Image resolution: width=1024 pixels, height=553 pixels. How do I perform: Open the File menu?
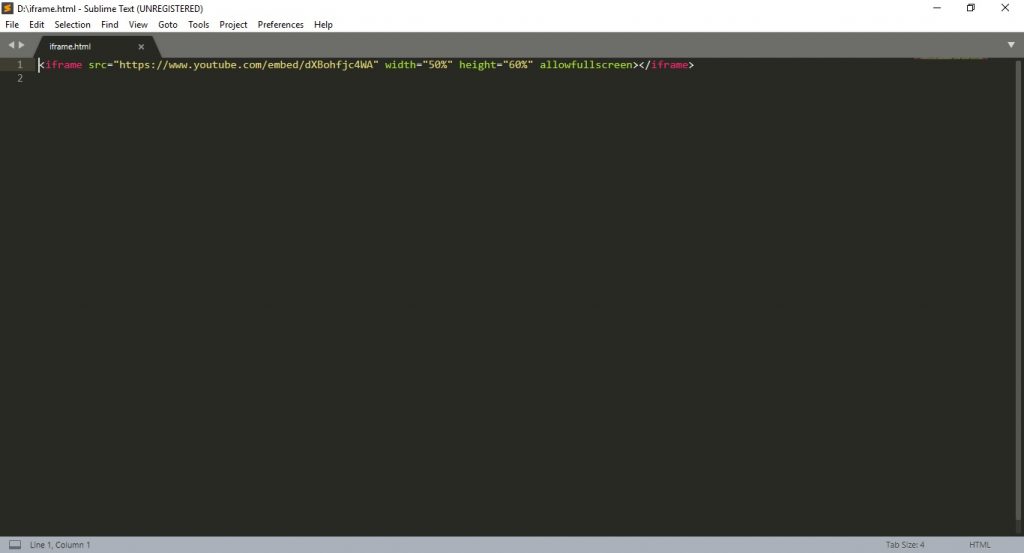12,25
